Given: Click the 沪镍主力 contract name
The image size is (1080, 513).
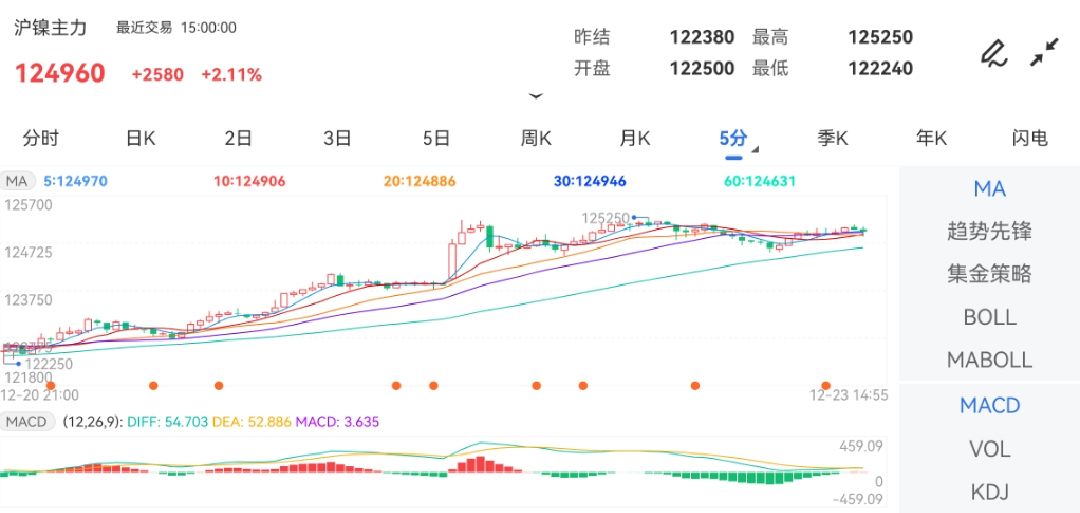Looking at the screenshot, I should pos(51,28).
